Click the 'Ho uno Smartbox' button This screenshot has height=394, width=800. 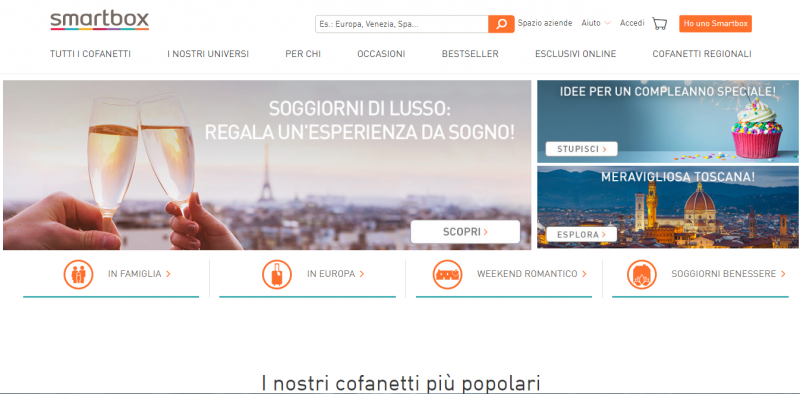pyautogui.click(x=715, y=23)
